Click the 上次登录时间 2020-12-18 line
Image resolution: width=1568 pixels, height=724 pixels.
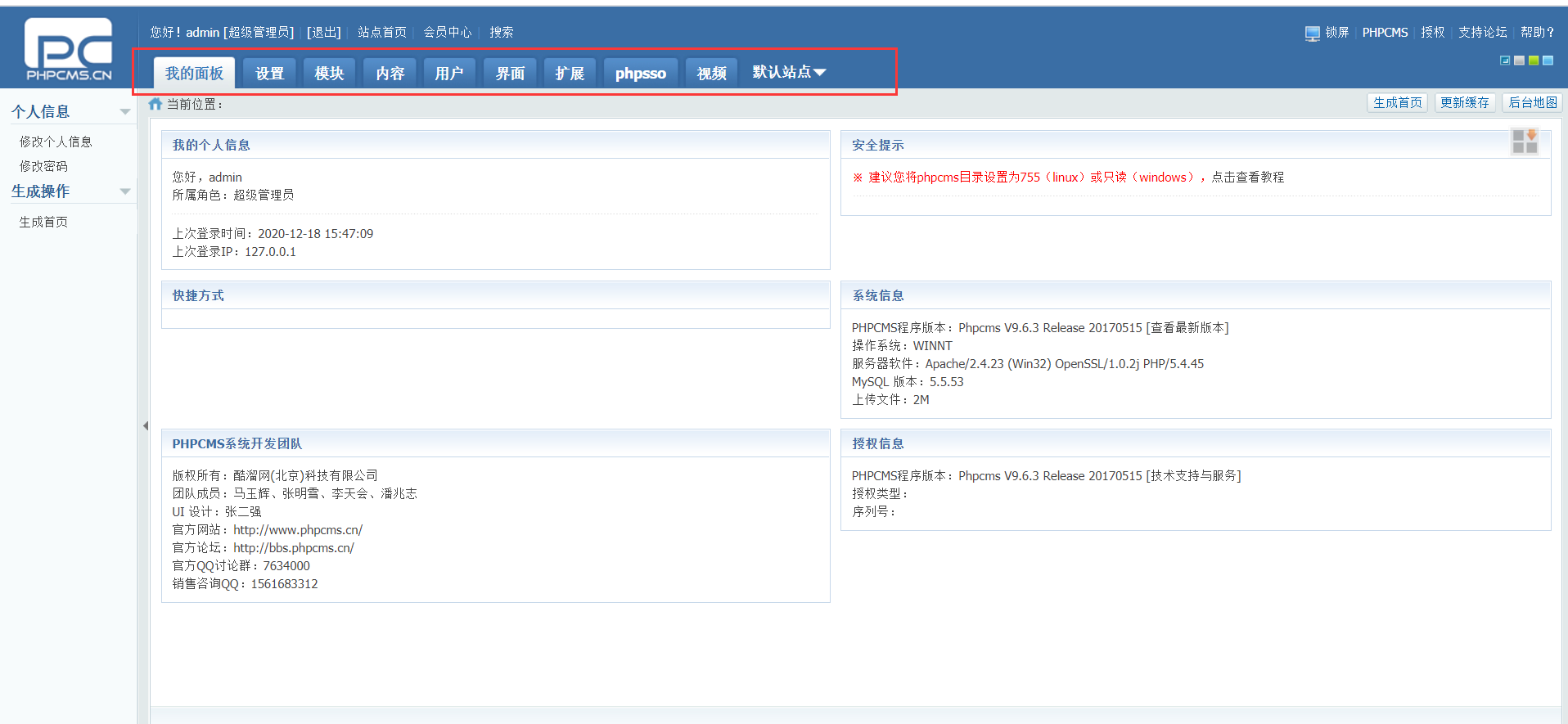point(273,233)
